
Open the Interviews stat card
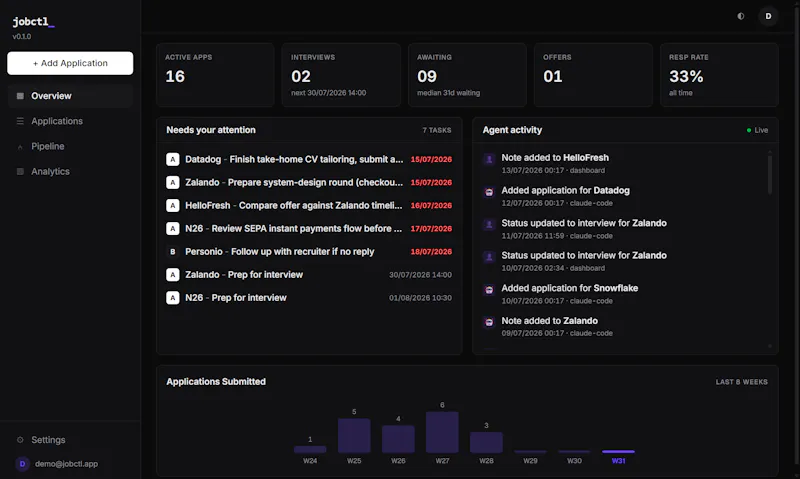coord(341,75)
